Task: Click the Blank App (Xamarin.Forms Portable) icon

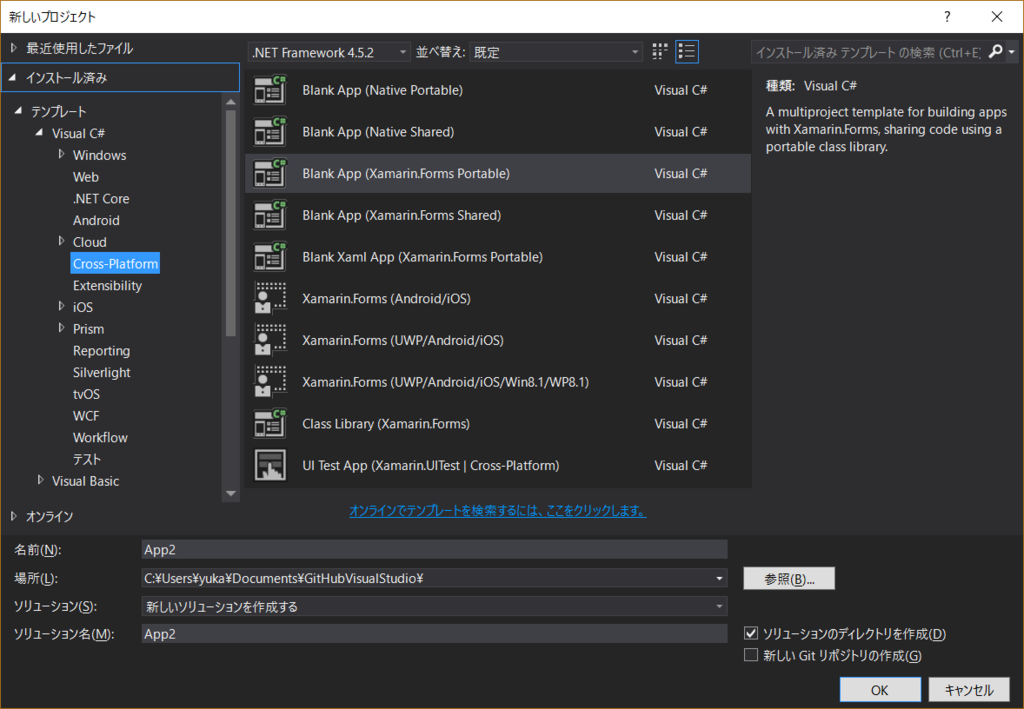Action: [x=270, y=174]
